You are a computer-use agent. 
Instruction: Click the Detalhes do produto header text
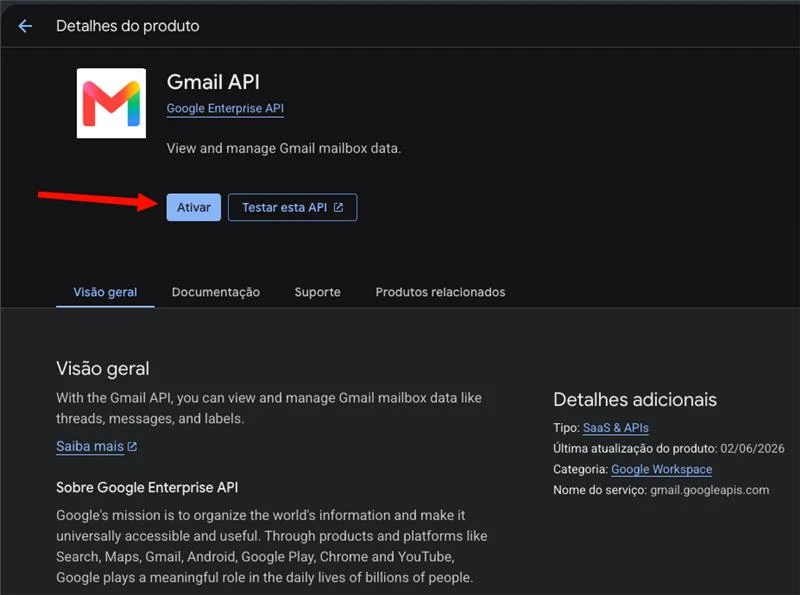click(128, 26)
